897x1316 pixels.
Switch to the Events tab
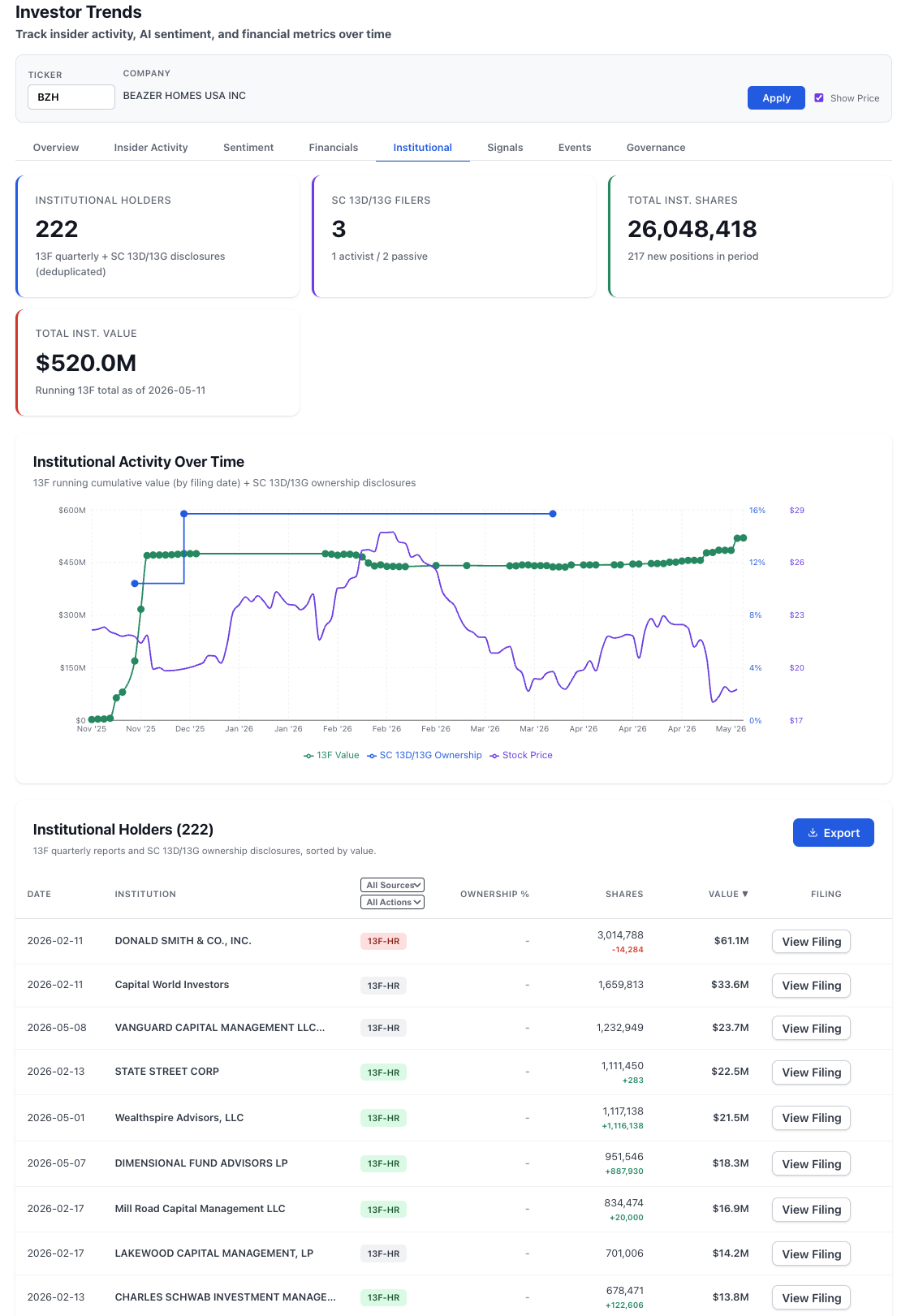click(575, 148)
